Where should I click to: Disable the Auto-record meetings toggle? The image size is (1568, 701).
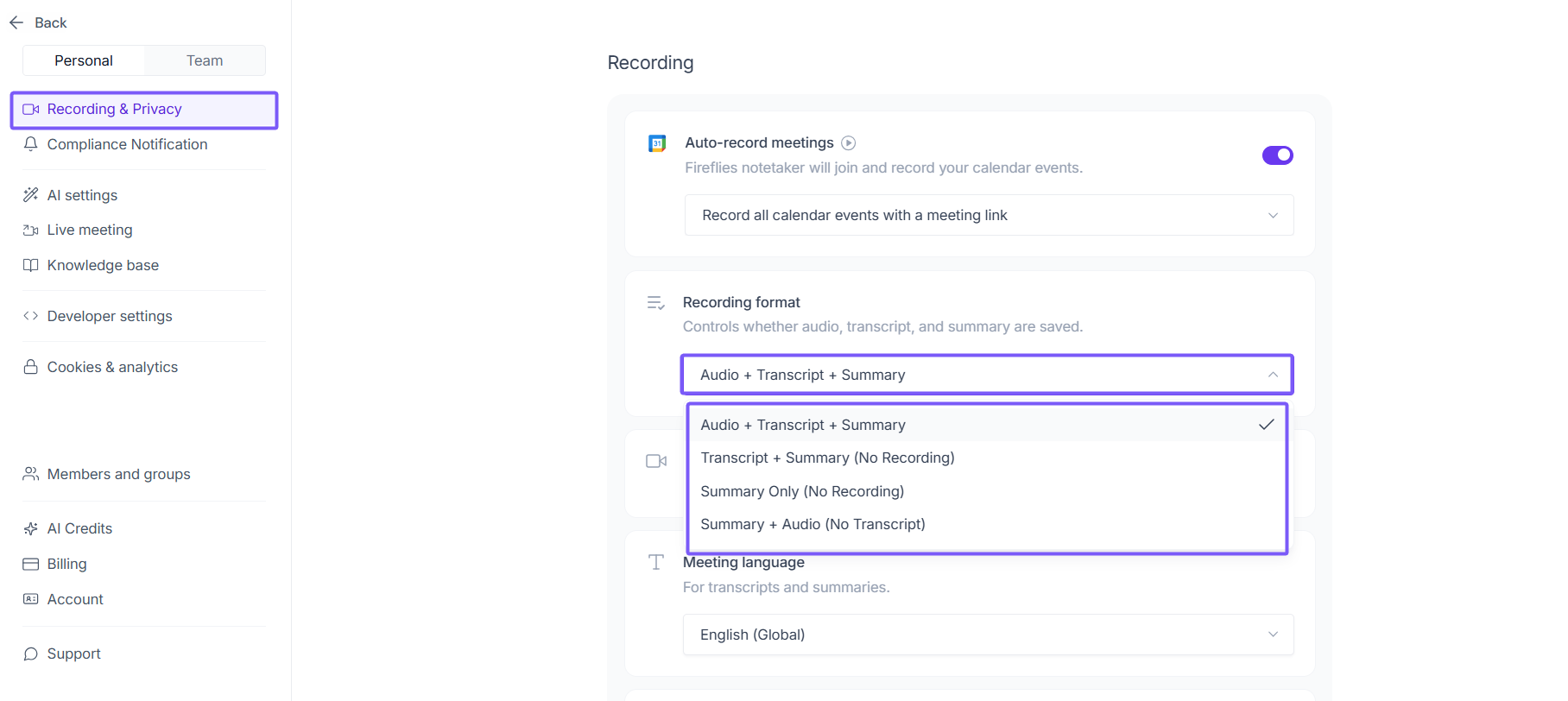pyautogui.click(x=1277, y=155)
